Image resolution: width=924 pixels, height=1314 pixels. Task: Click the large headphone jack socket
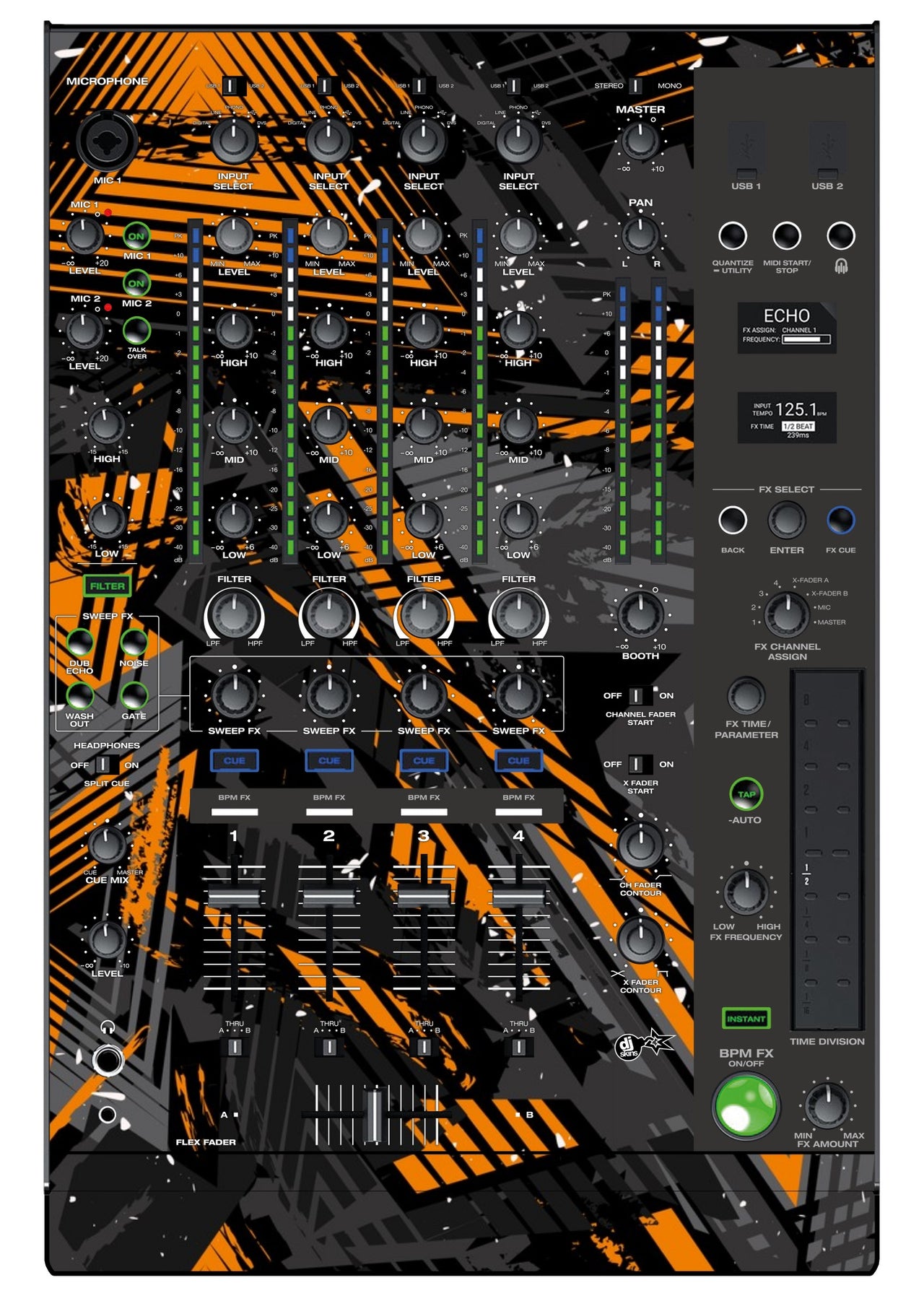coord(108,1060)
